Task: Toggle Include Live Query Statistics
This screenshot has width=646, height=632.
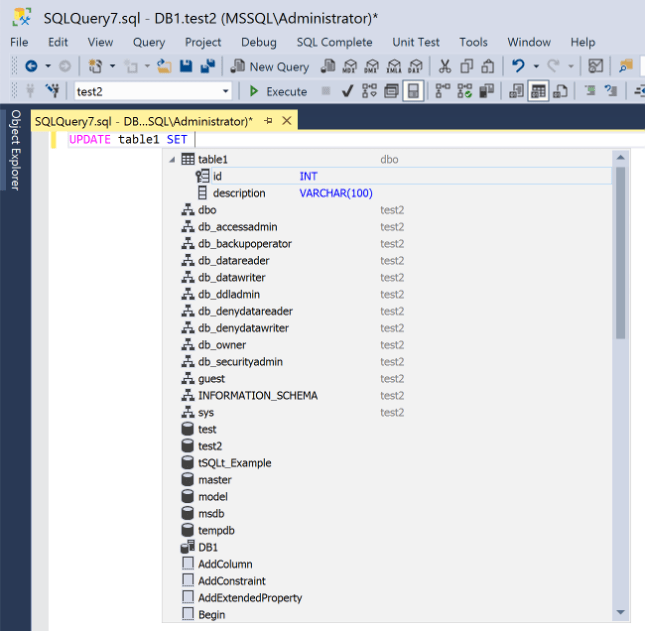Action: (x=464, y=91)
